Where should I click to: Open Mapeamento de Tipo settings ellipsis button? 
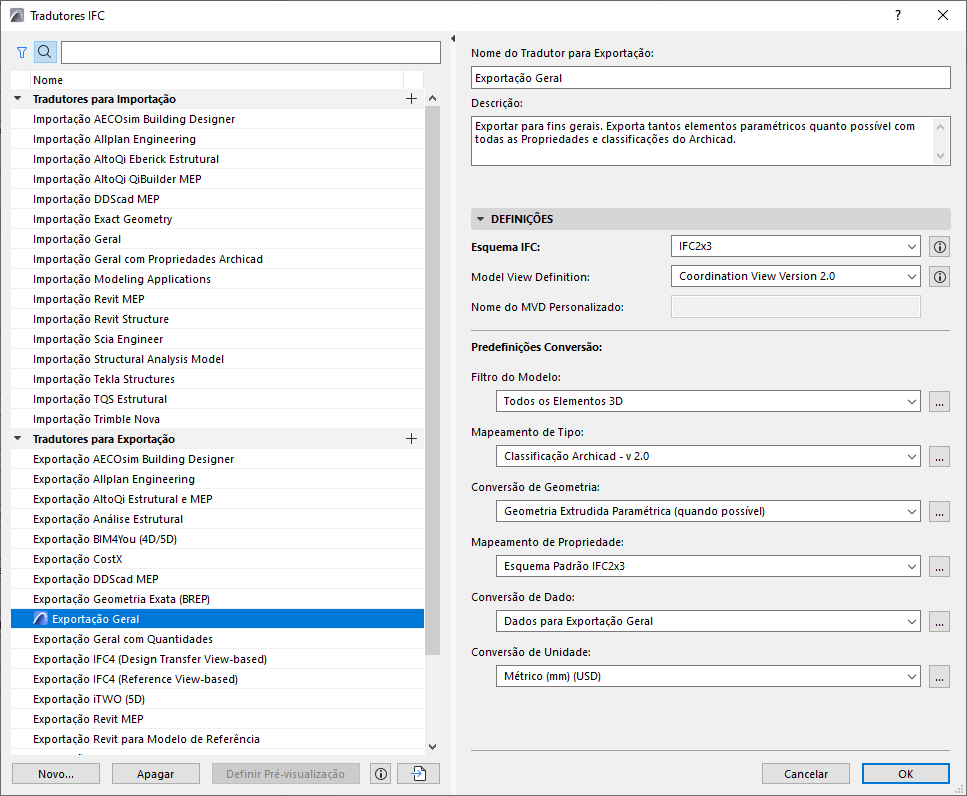(x=939, y=456)
